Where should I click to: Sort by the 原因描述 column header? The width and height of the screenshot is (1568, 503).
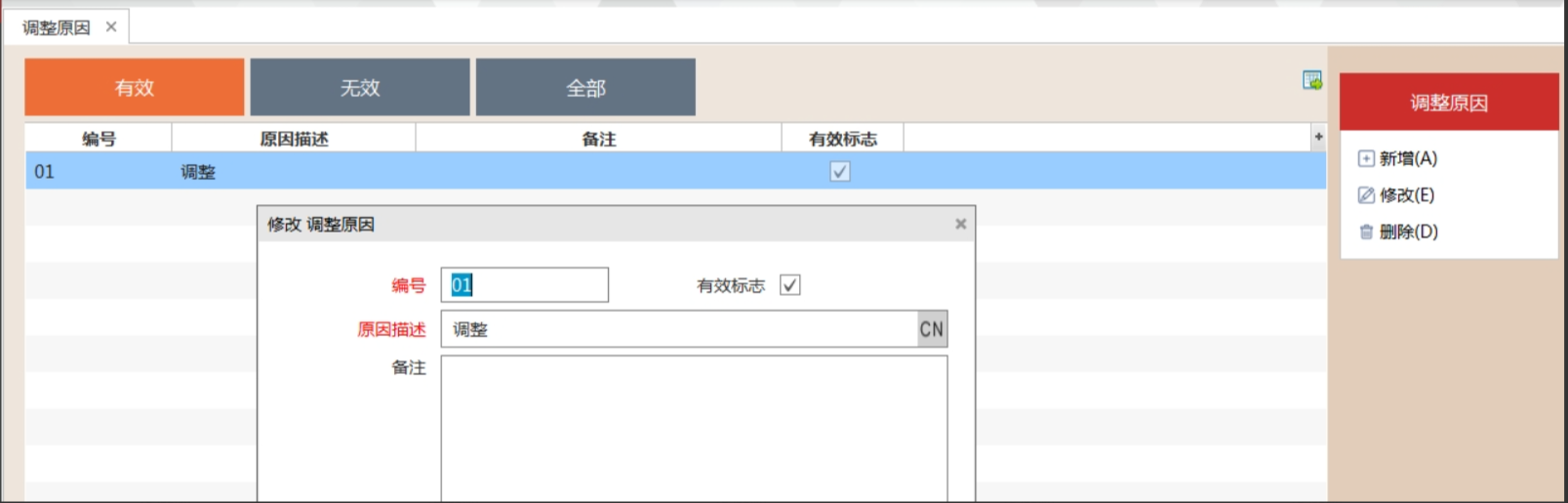pyautogui.click(x=294, y=139)
